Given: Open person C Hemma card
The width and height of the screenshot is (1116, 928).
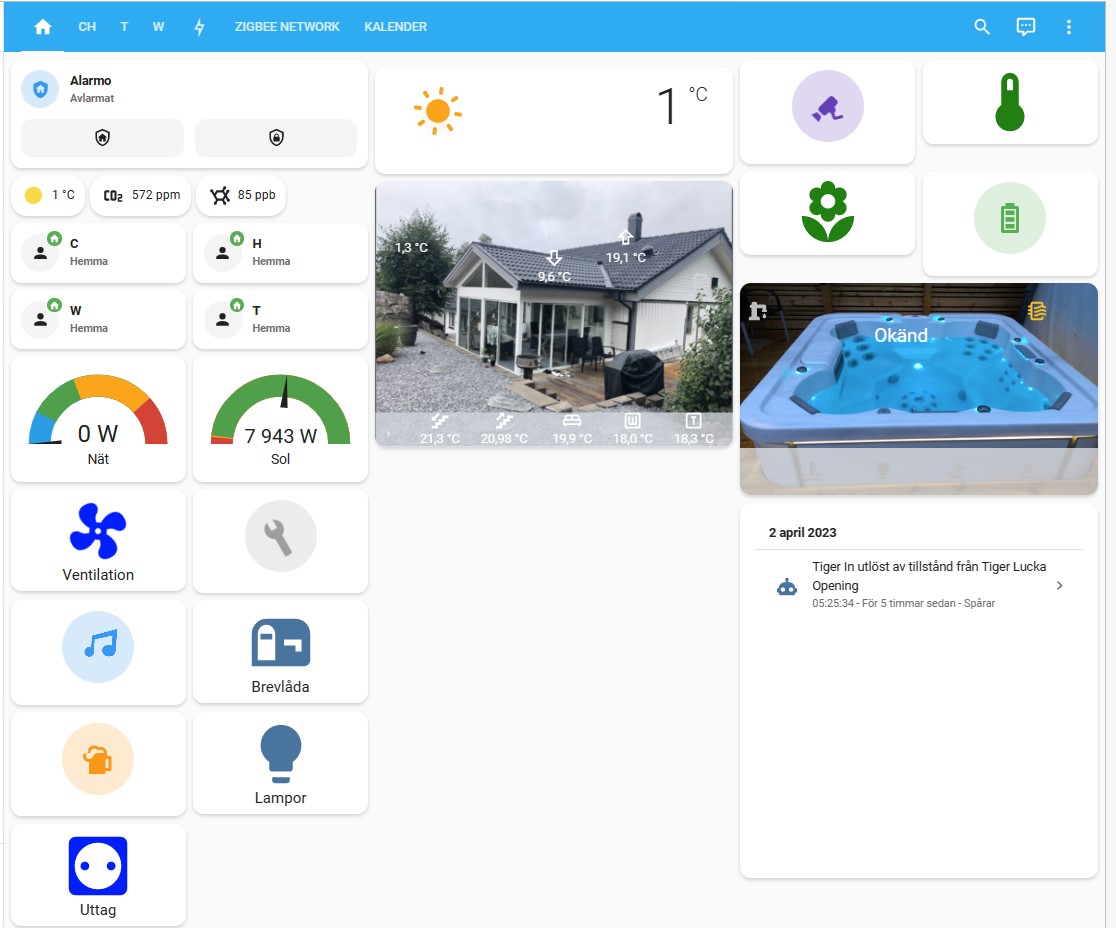Looking at the screenshot, I should click(98, 253).
